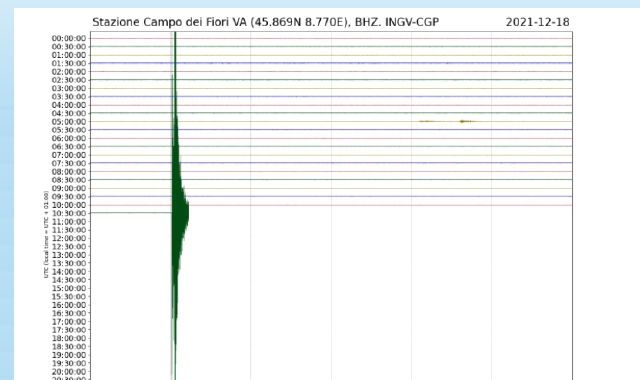Click the 19:30:00 time label
Screen dimensions: 640x380
click(x=69, y=363)
